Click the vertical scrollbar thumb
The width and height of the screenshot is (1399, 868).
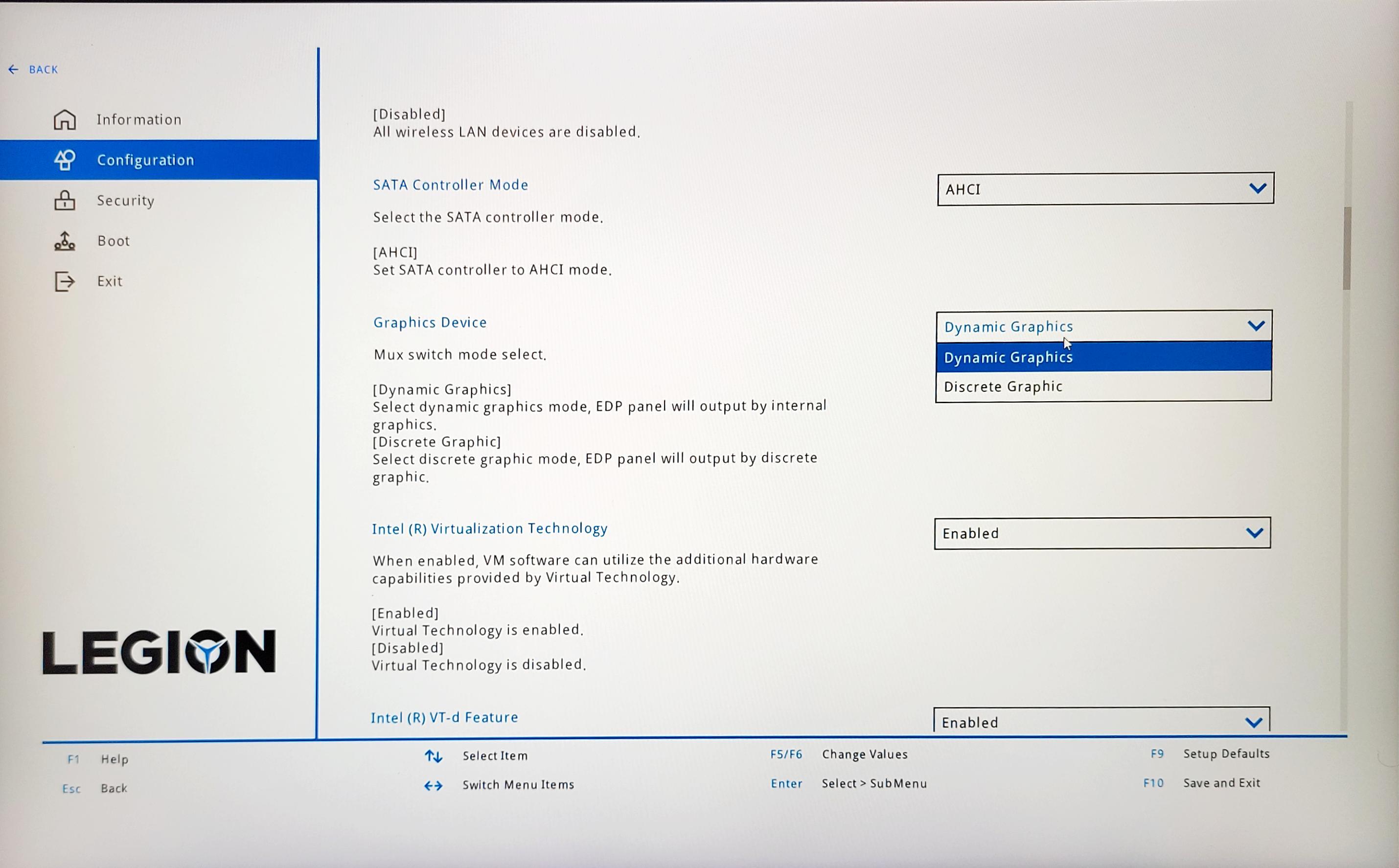coord(1347,248)
